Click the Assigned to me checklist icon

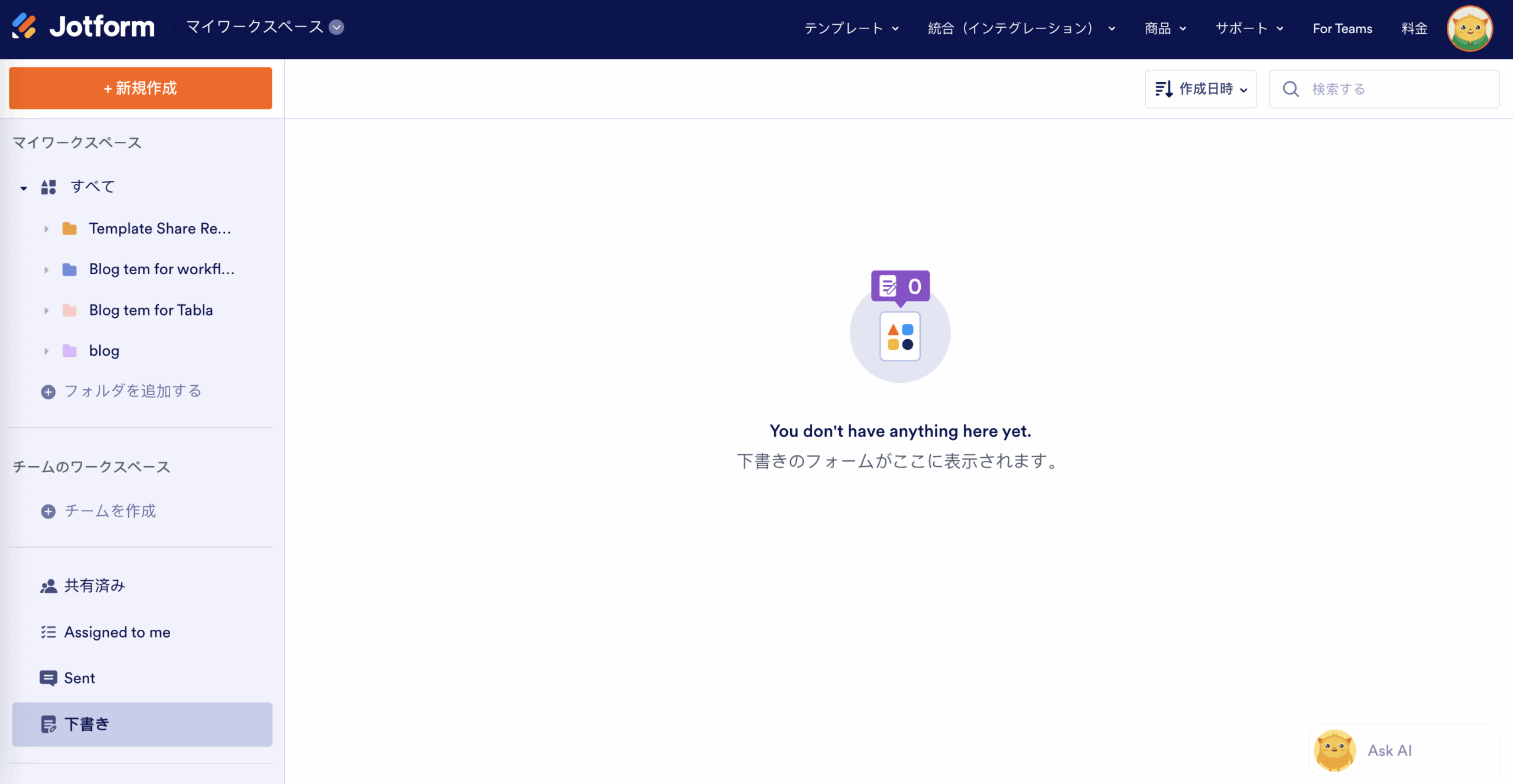coord(48,632)
